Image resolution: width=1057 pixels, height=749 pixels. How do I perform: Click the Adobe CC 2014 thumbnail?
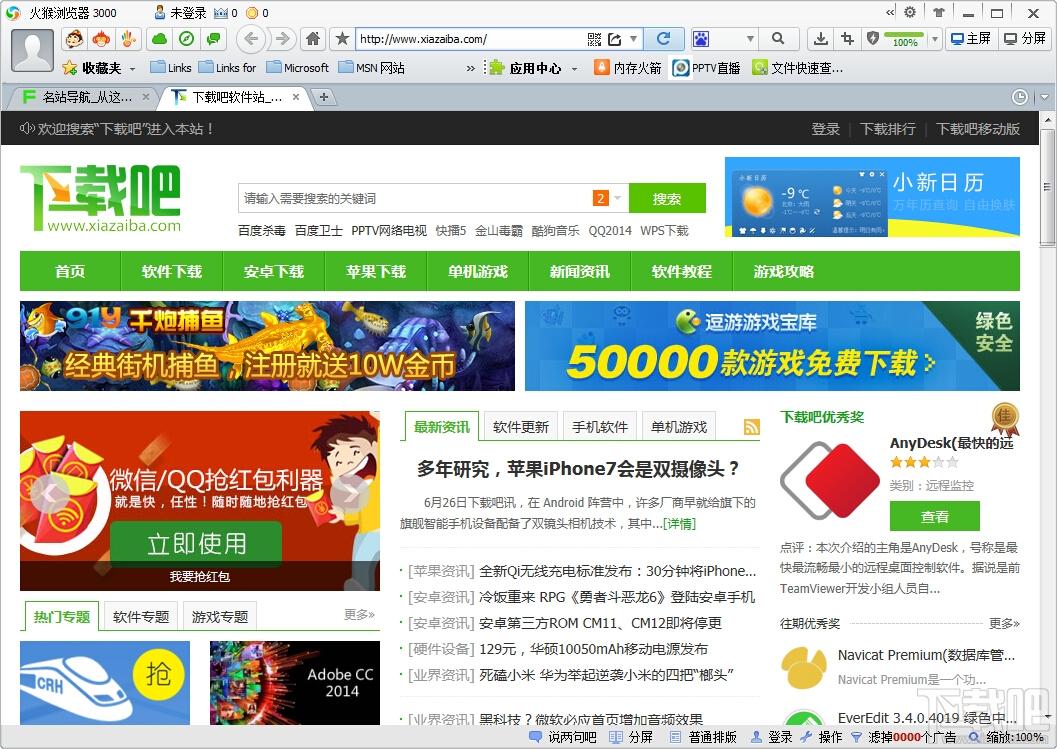click(x=295, y=683)
